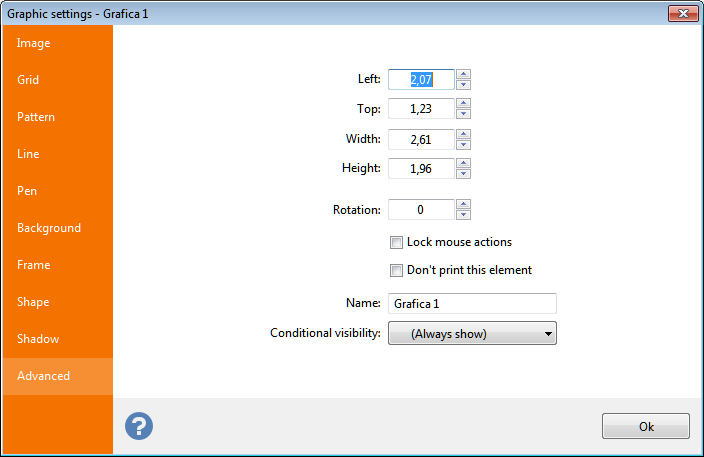704x457 pixels.
Task: Check Don't print this element
Action: (397, 270)
